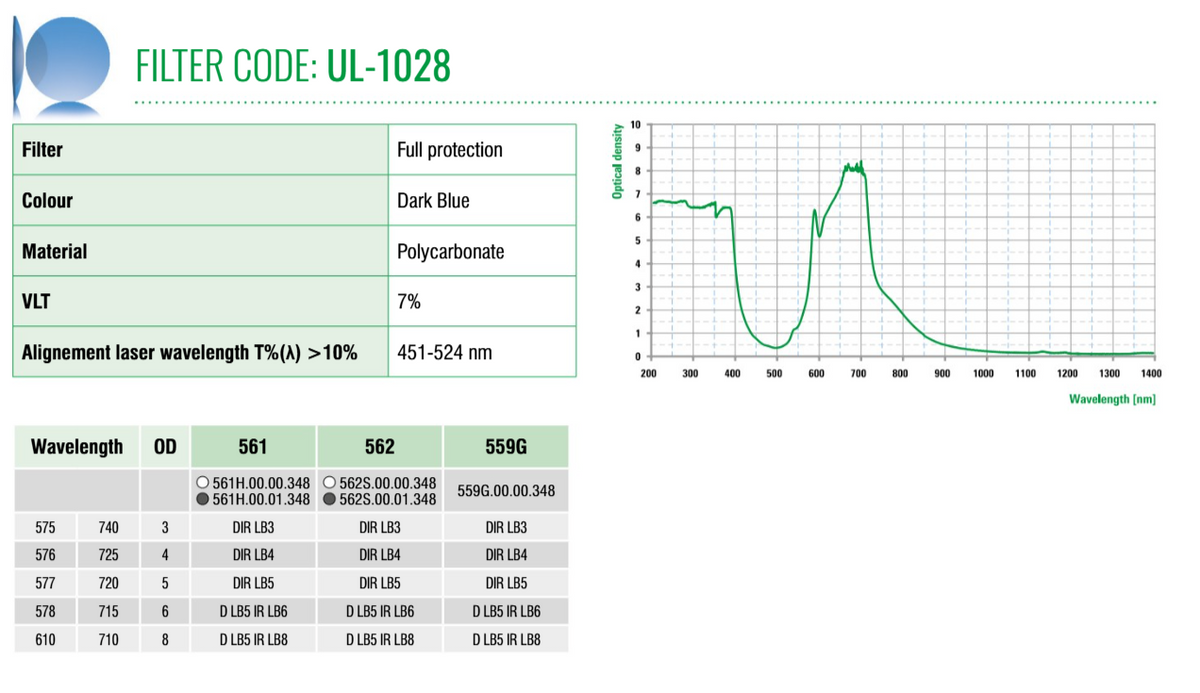Click the 'Wavelength' column header in lower table
1200x693 pixels.
coord(77,447)
